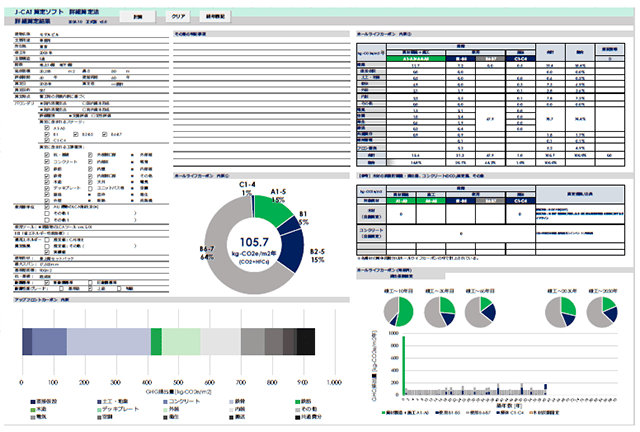The height and width of the screenshot is (432, 640).
Task: Click the button right of クリア
Action: (x=215, y=16)
